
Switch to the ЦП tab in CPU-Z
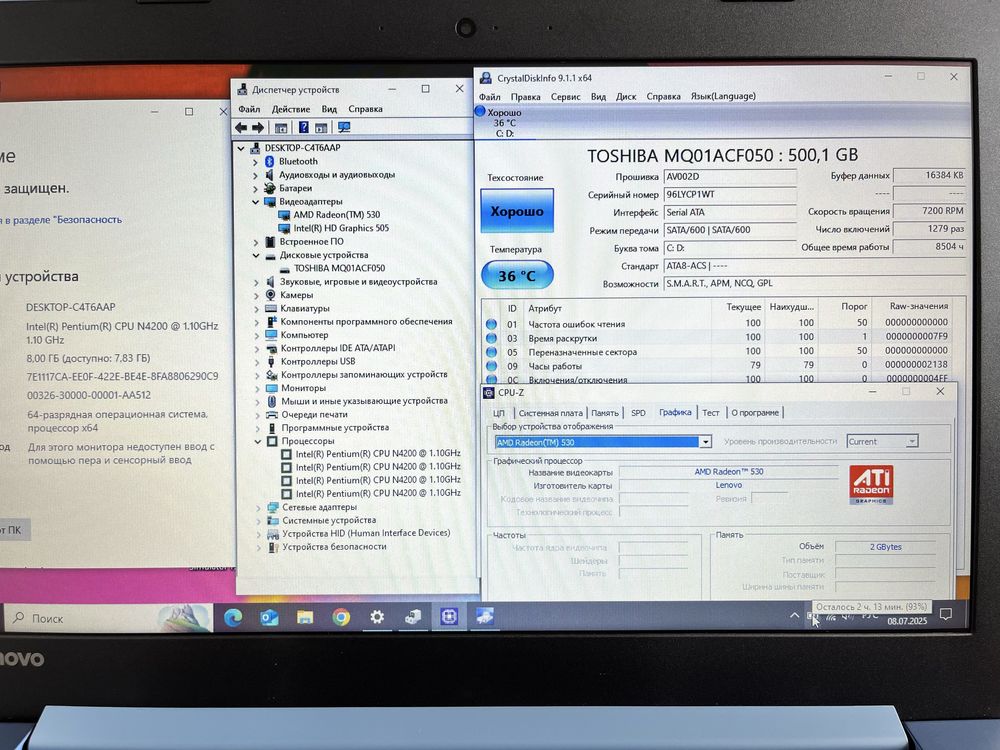click(499, 413)
